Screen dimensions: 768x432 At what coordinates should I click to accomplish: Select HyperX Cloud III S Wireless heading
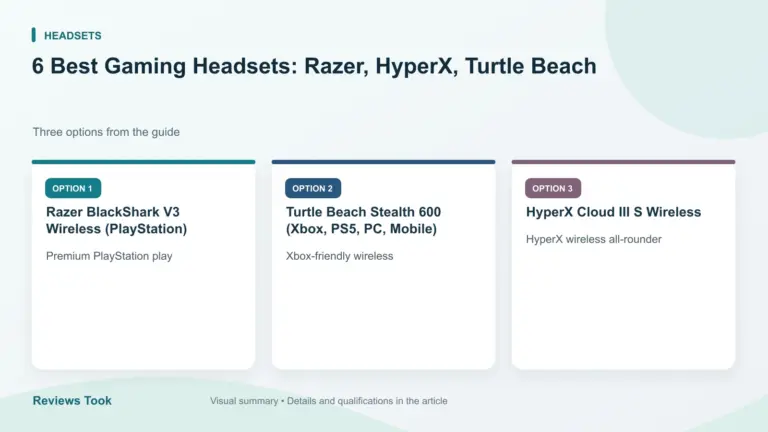click(613, 212)
